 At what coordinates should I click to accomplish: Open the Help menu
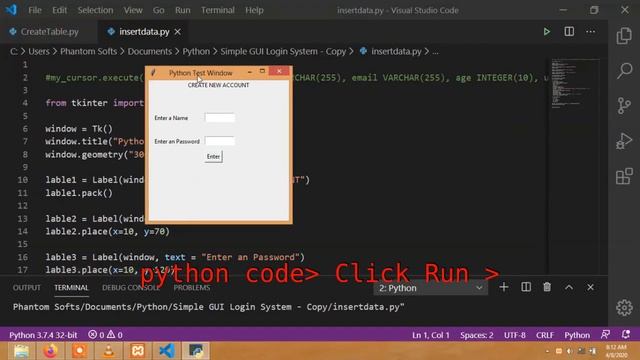254,10
